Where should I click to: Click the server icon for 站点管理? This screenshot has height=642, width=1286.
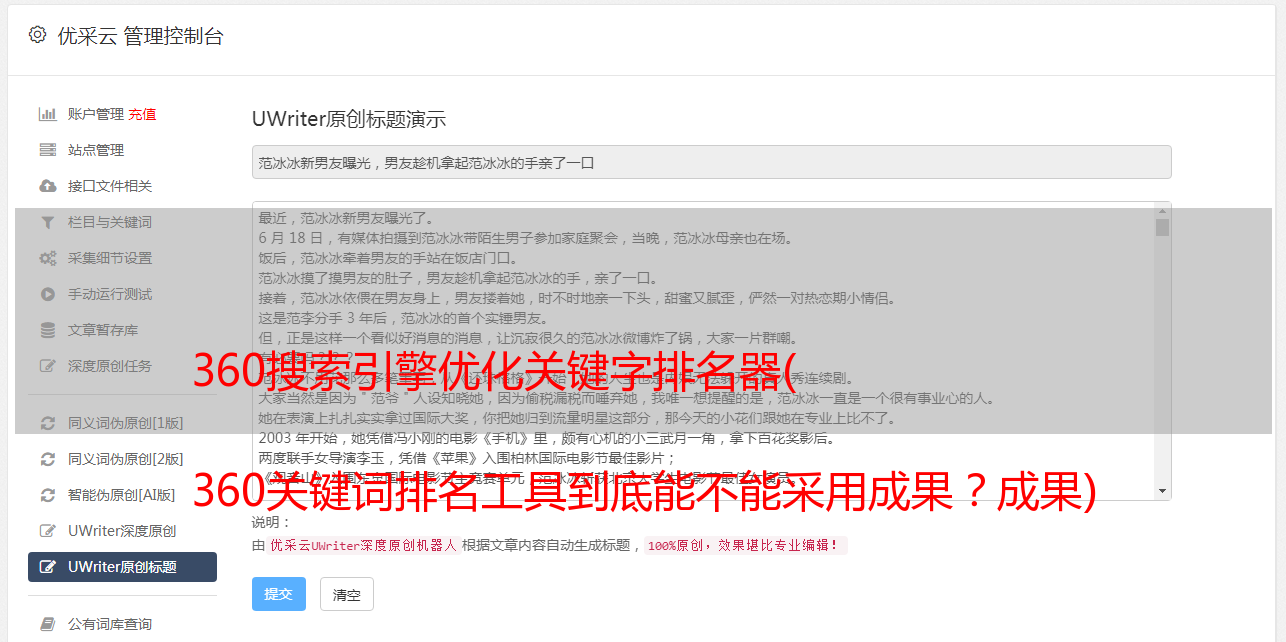(x=47, y=150)
